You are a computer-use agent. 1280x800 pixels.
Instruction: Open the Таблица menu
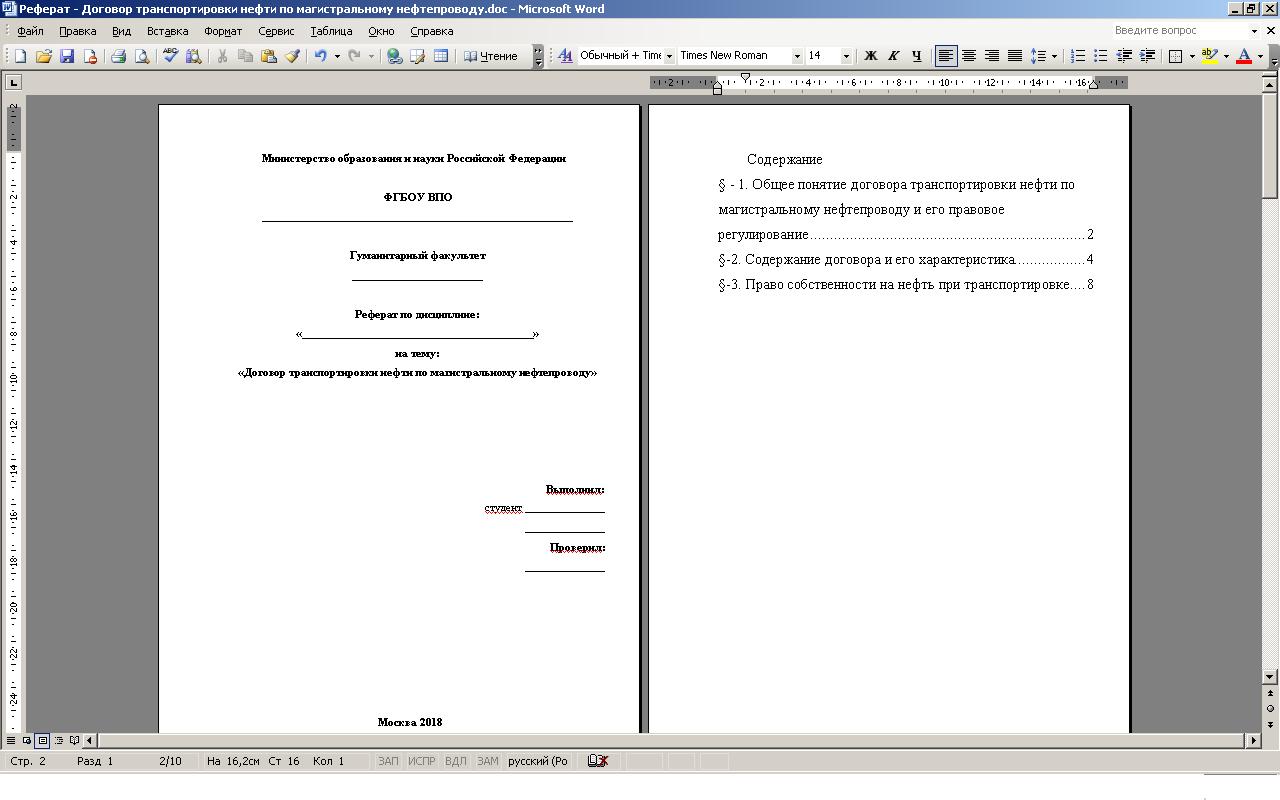click(331, 31)
